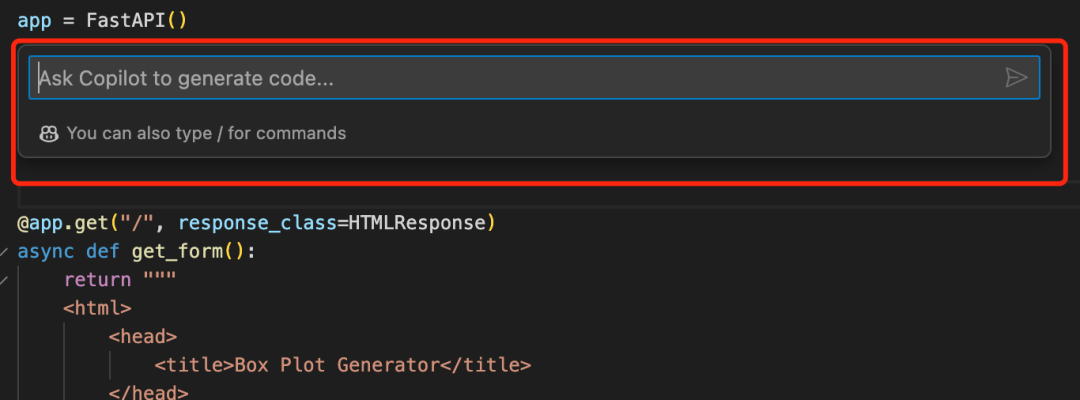Click the opening head tag

[x=143, y=337]
